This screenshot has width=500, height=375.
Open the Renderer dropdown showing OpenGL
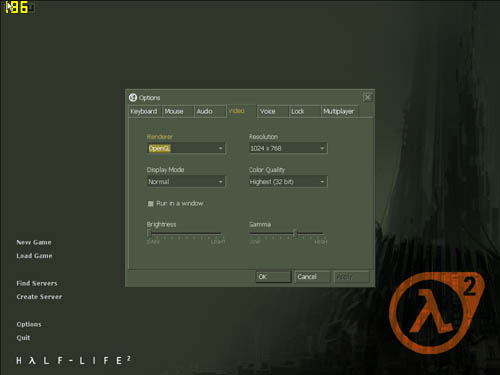186,148
